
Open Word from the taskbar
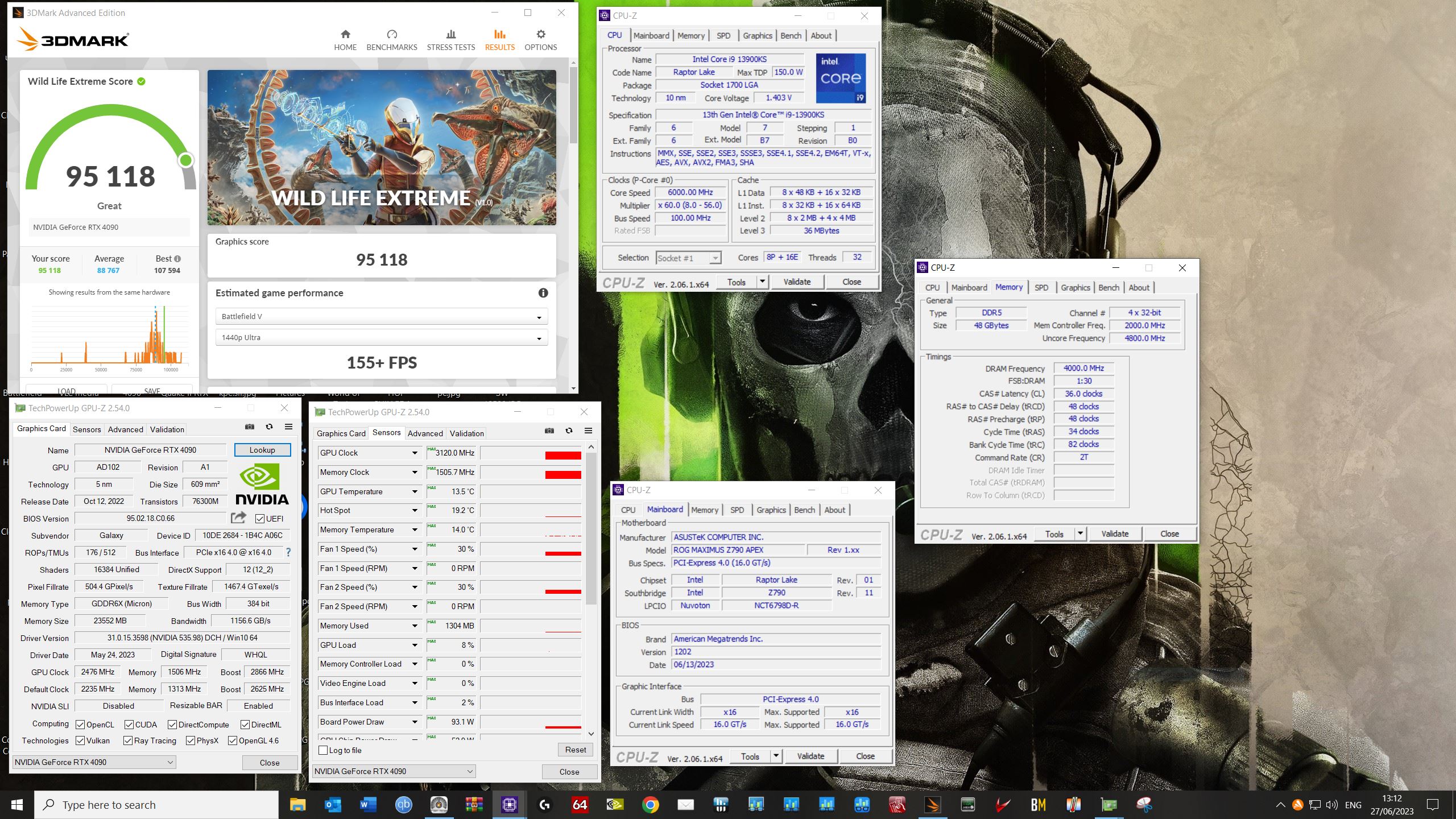coord(368,805)
